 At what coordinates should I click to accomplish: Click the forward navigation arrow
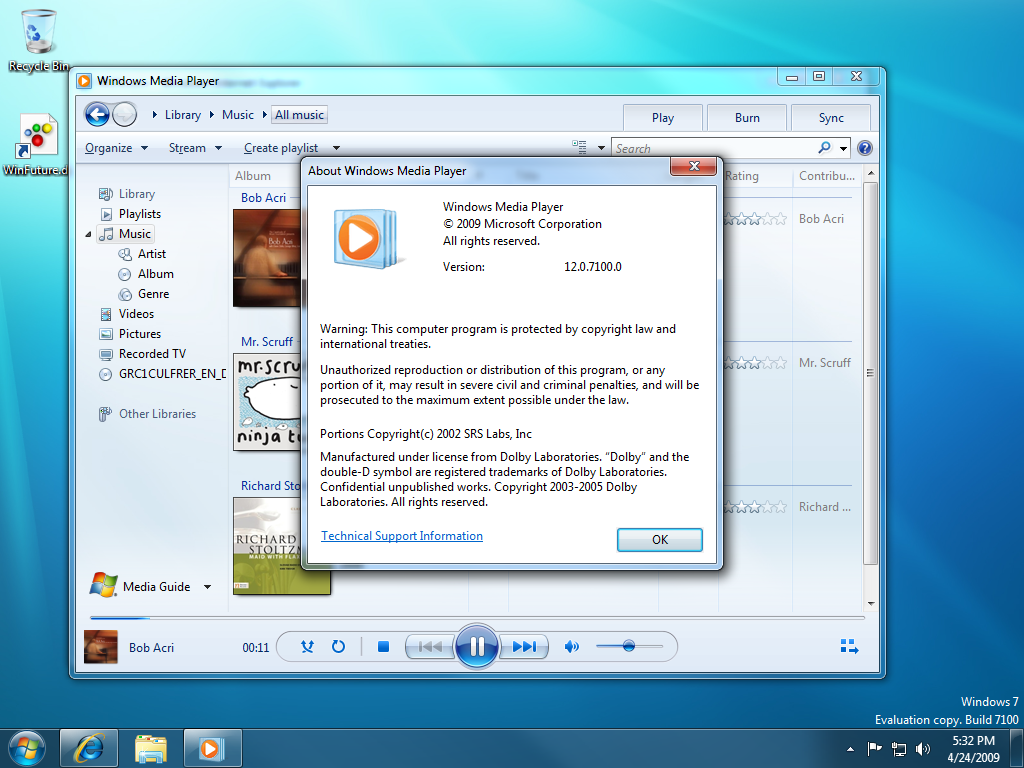click(124, 115)
